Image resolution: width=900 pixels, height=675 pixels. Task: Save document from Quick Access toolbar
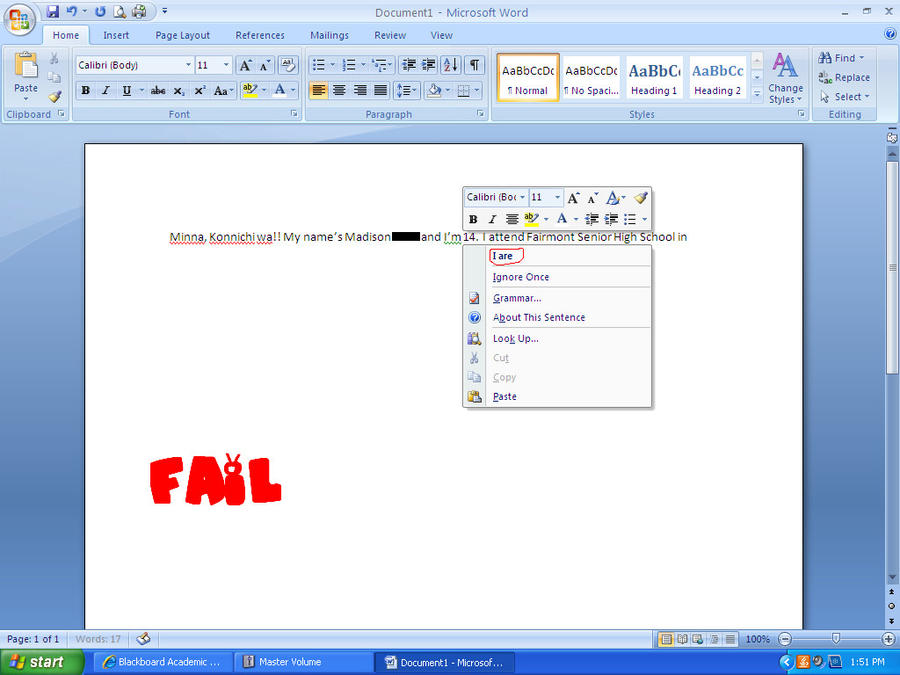[x=53, y=11]
